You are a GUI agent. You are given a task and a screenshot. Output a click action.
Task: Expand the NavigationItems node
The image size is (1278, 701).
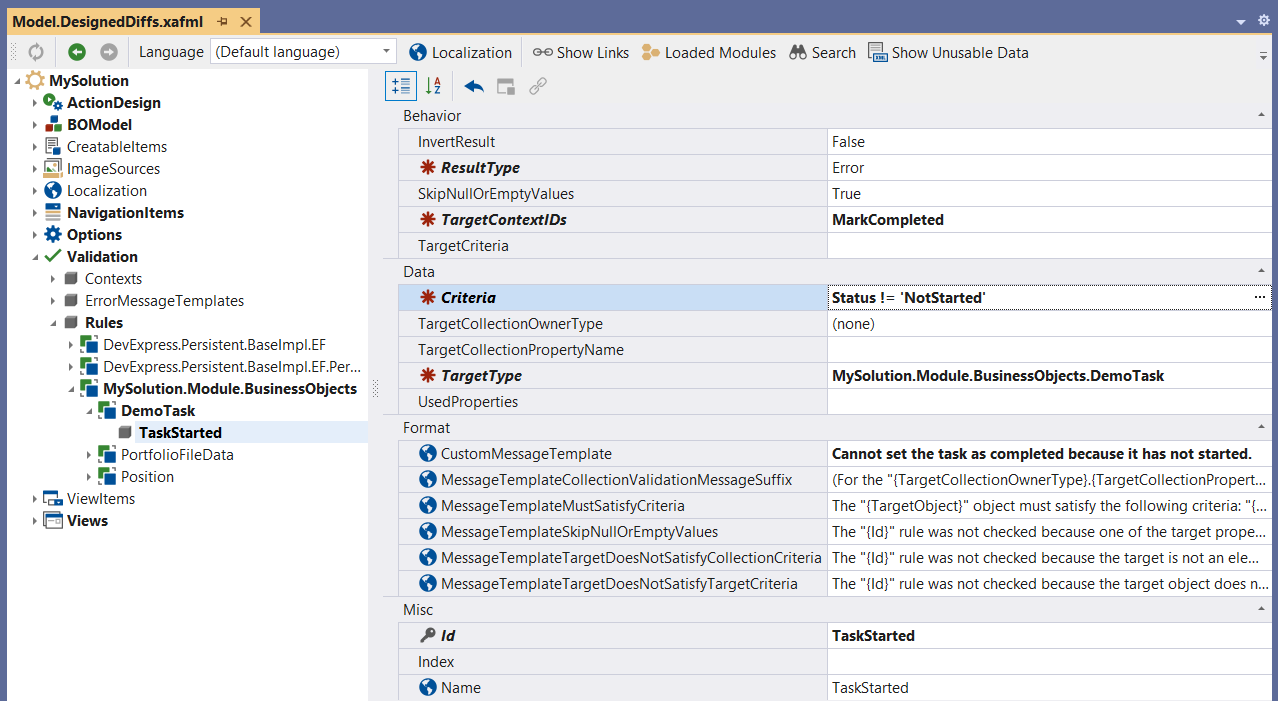coord(34,213)
